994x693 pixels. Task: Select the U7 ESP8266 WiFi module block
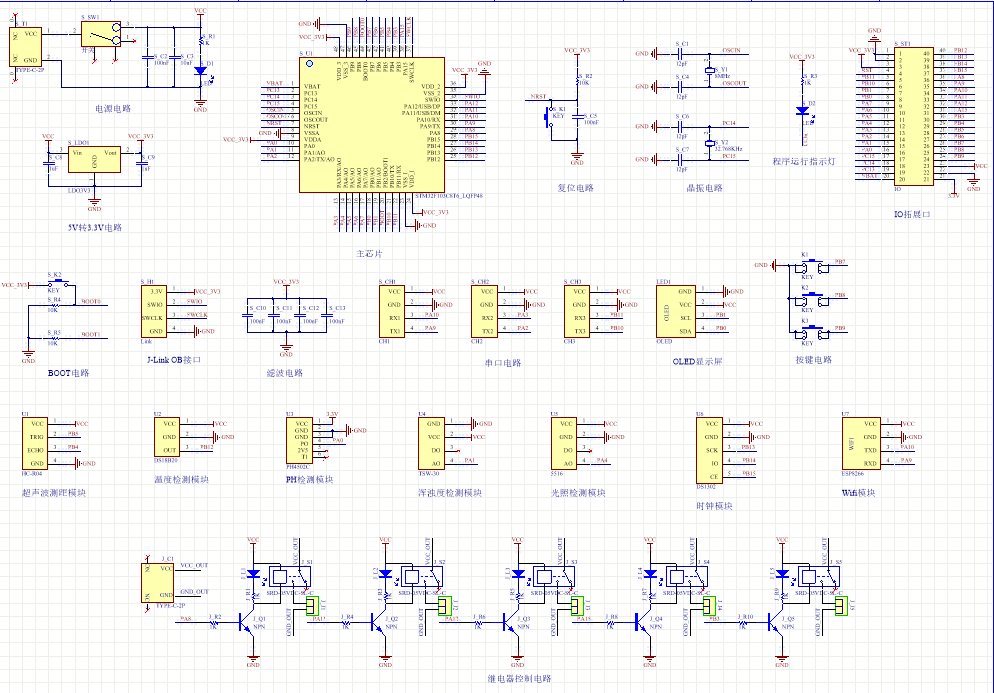862,444
